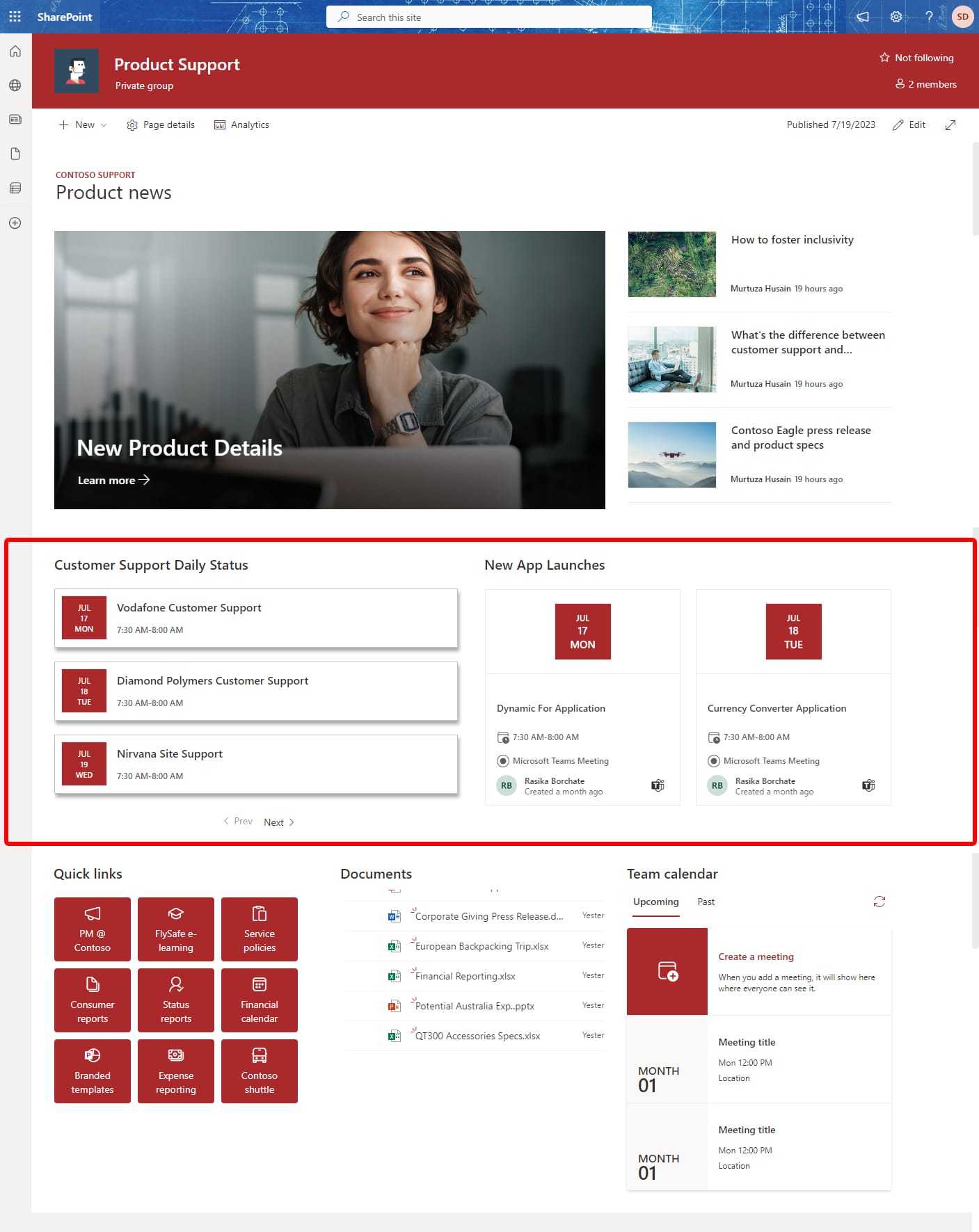
Task: Click the drone thumbnail for Contoso Eagle
Action: click(672, 455)
